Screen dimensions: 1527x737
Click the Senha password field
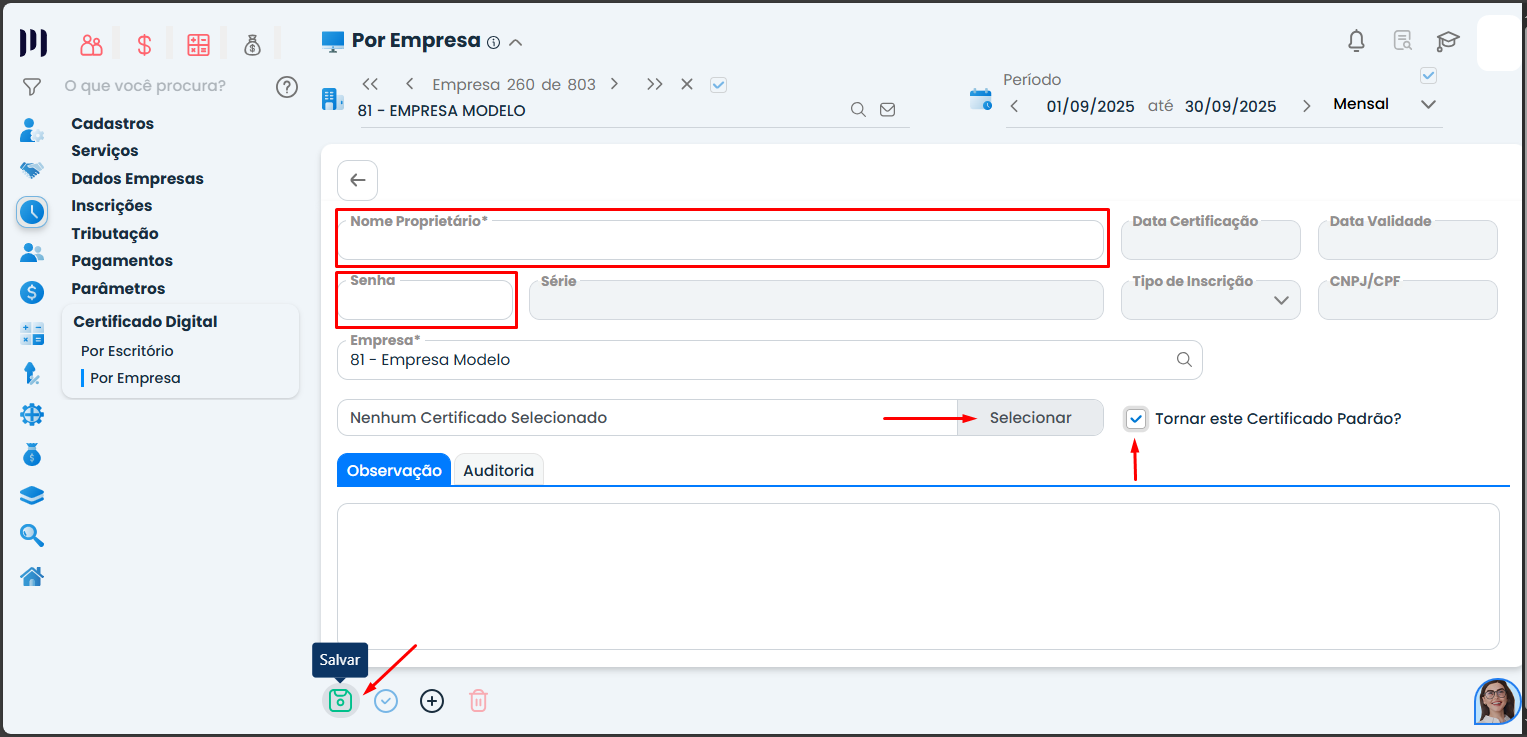tap(425, 300)
